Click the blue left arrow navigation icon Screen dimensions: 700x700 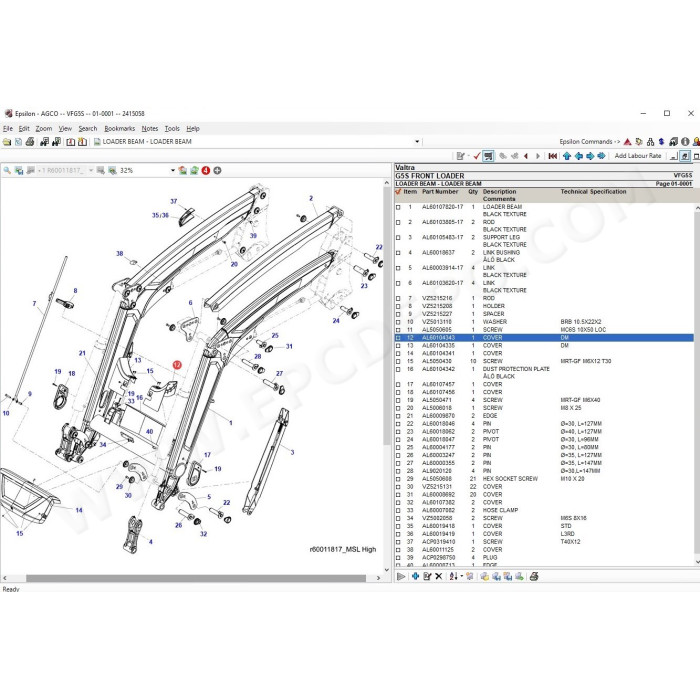(x=579, y=156)
